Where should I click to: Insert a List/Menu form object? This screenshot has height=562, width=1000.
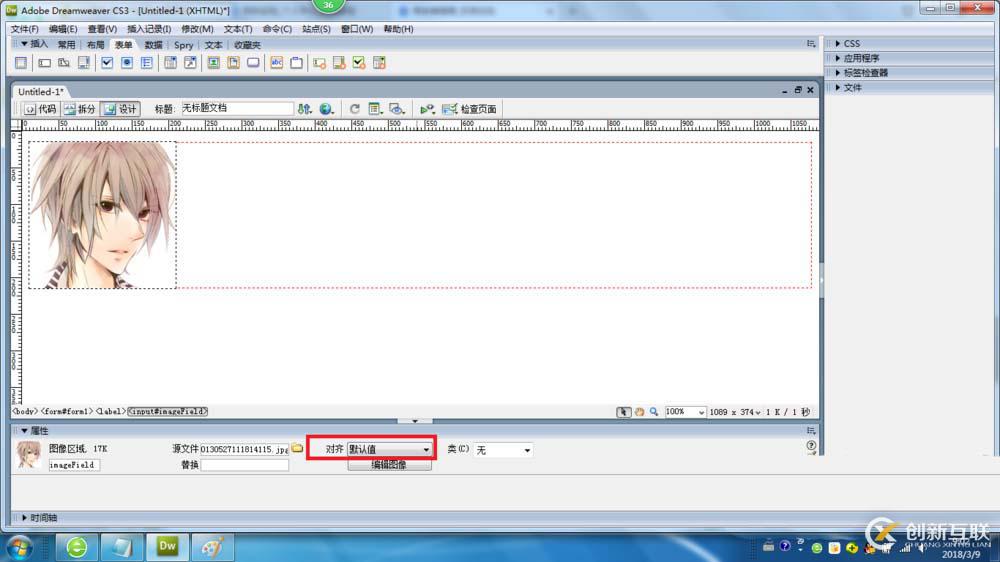pos(170,63)
